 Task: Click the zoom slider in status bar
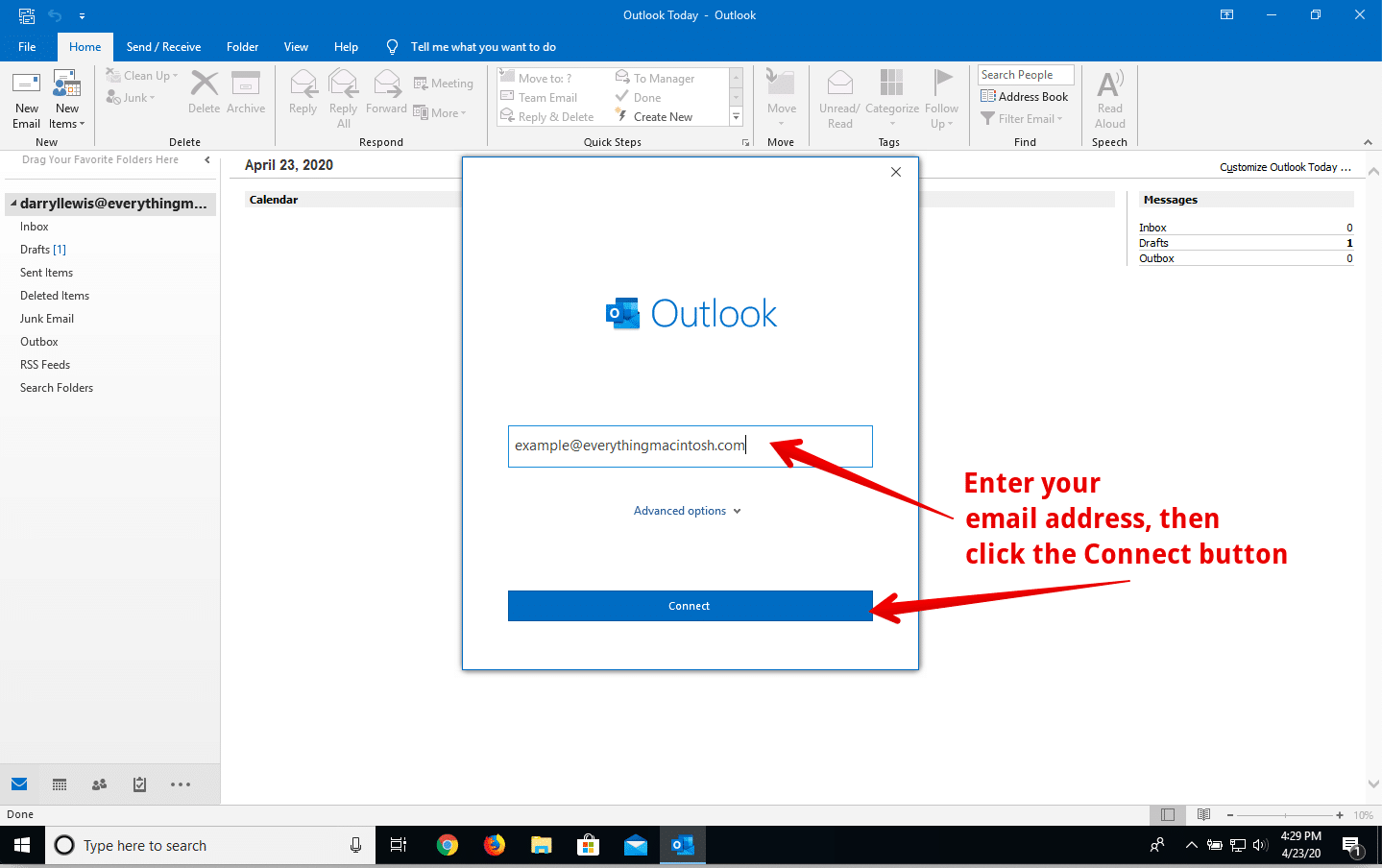1284,815
